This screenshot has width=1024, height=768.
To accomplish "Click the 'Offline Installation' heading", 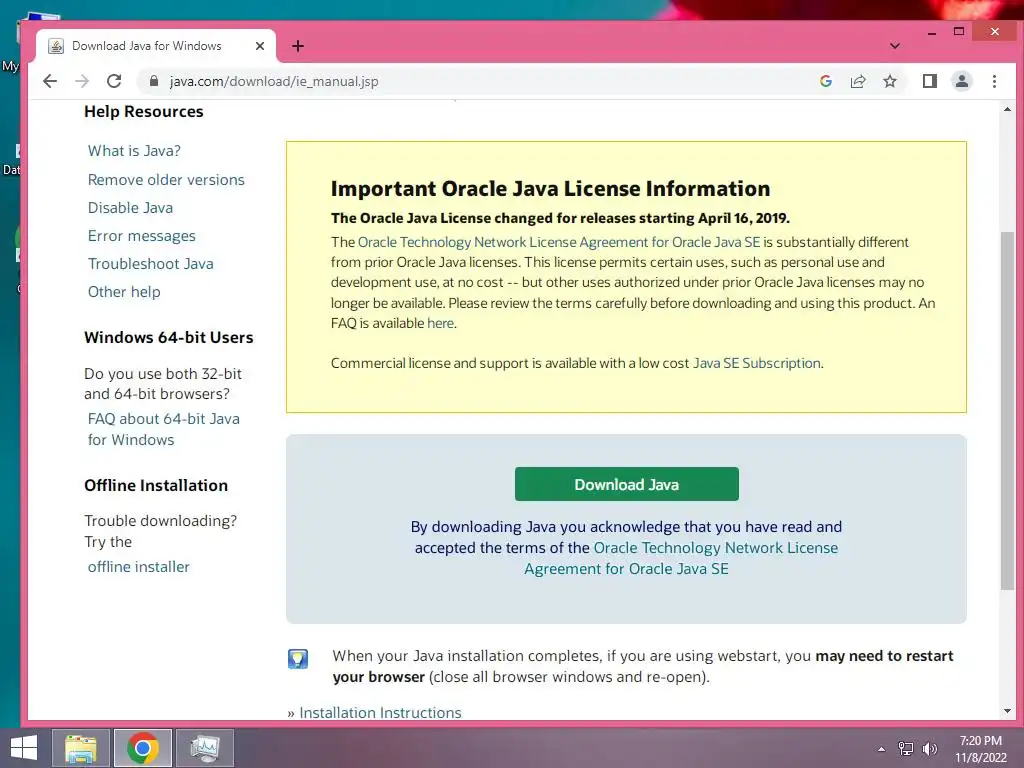I will 156,485.
